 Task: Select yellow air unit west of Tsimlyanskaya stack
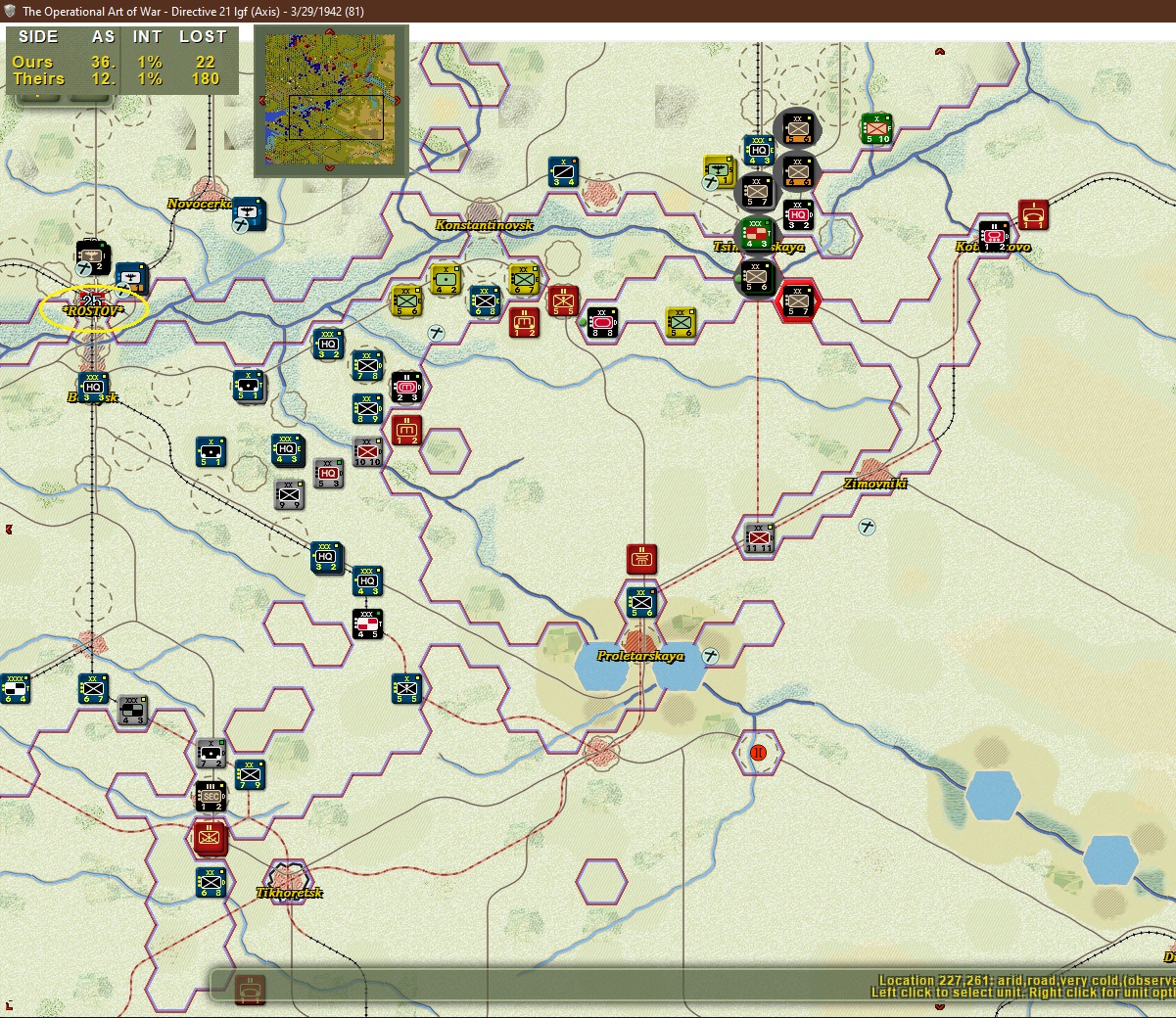pyautogui.click(x=719, y=171)
